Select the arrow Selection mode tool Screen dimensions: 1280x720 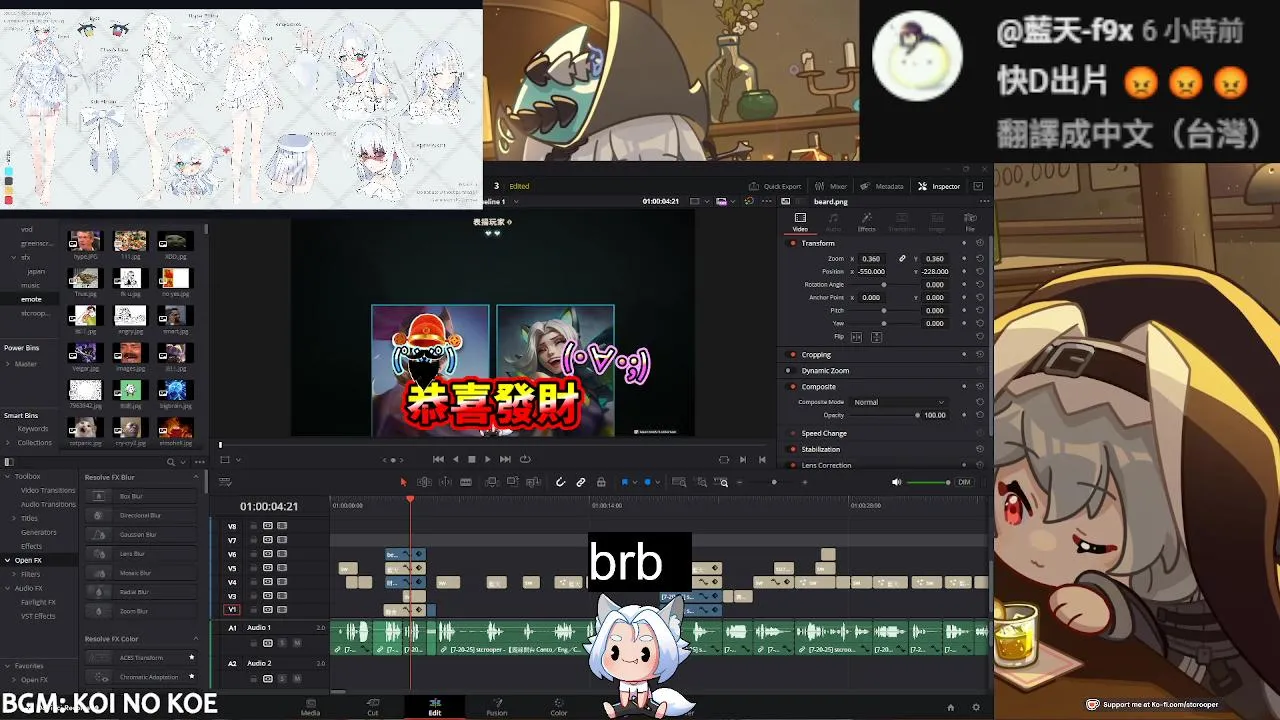pyautogui.click(x=404, y=482)
